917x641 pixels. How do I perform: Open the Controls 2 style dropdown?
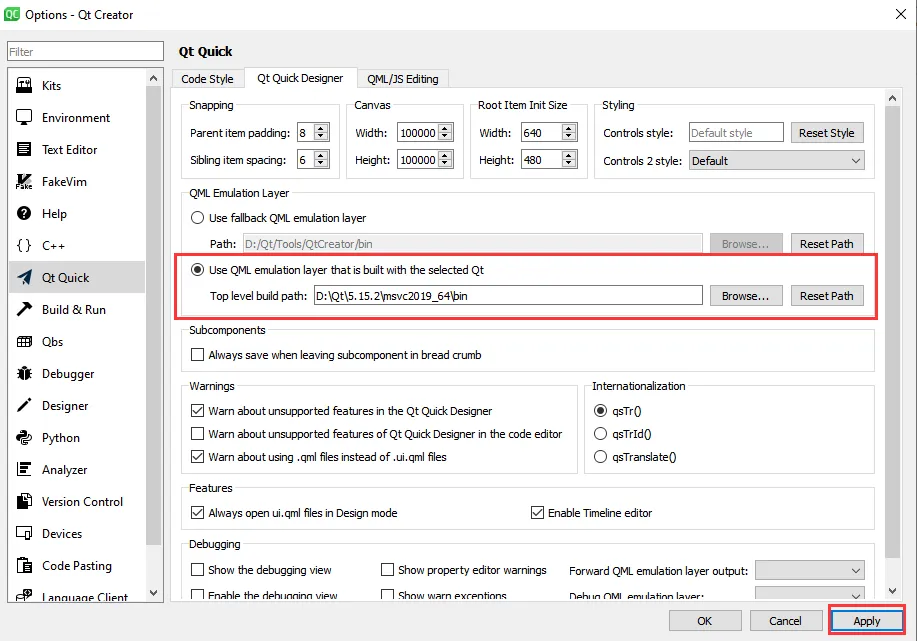pyautogui.click(x=777, y=160)
